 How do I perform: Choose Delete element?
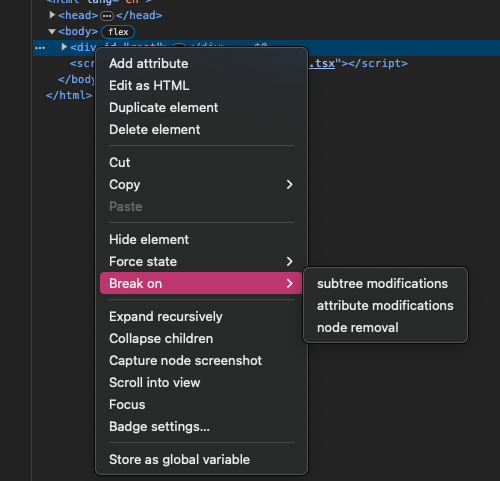tap(201, 129)
